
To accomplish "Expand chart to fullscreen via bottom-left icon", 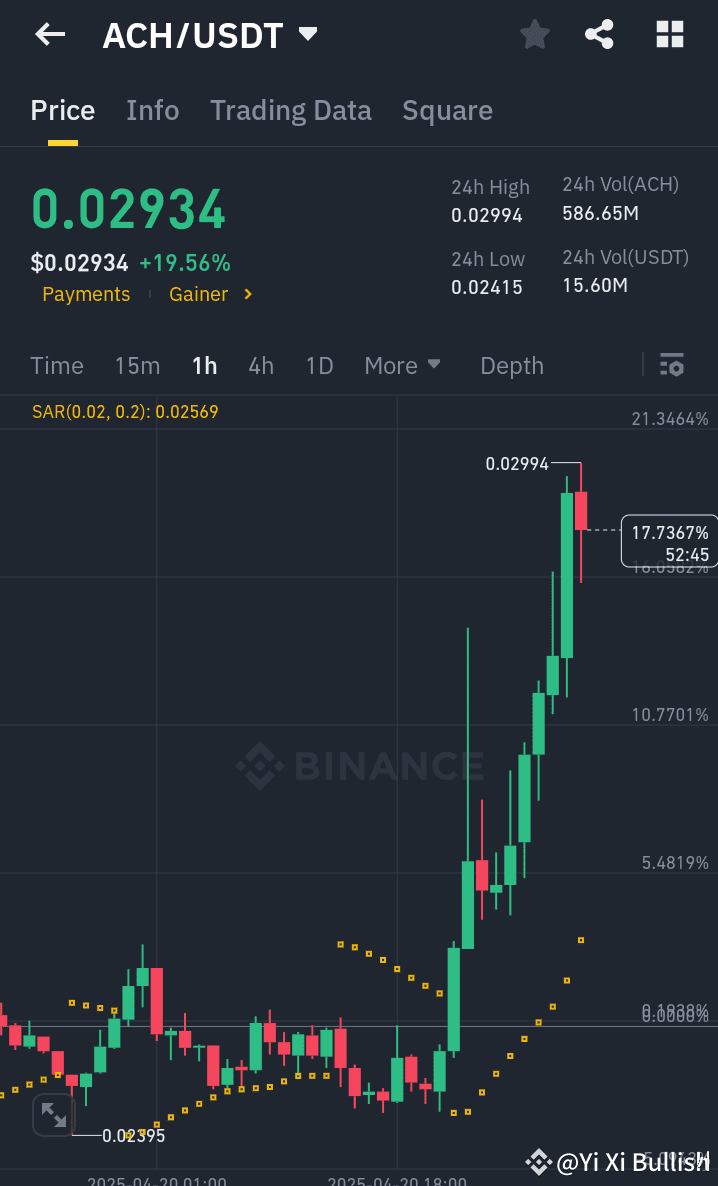I will click(53, 1114).
